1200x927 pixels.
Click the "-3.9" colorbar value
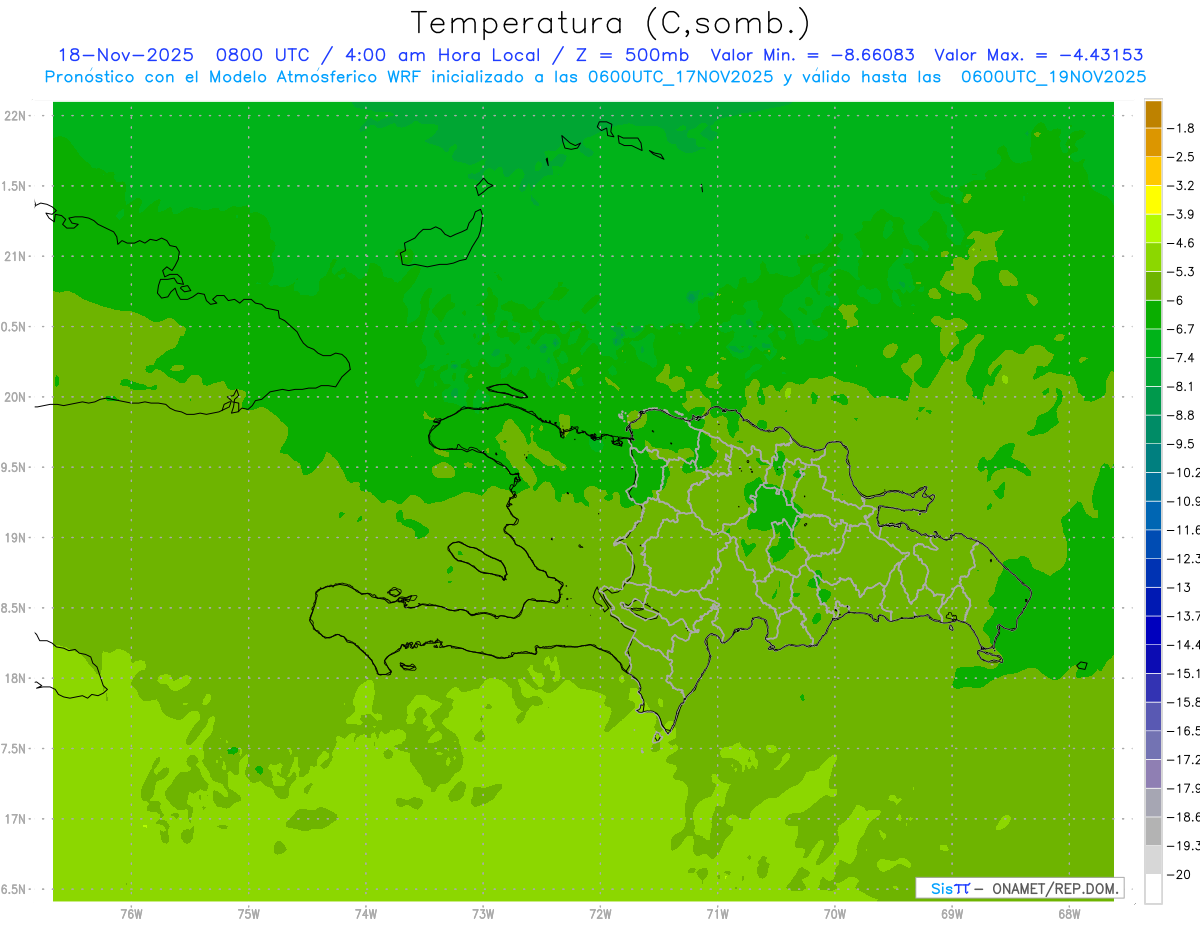coord(1182,214)
